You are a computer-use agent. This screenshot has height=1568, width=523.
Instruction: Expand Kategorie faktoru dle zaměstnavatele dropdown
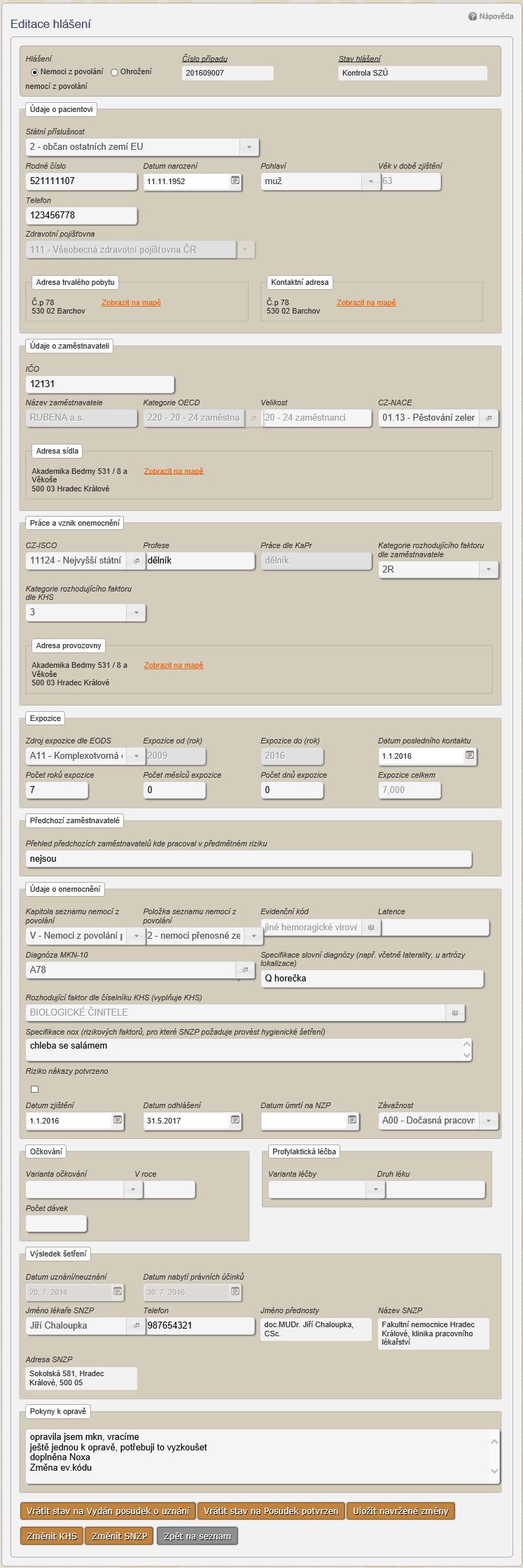pos(489,570)
